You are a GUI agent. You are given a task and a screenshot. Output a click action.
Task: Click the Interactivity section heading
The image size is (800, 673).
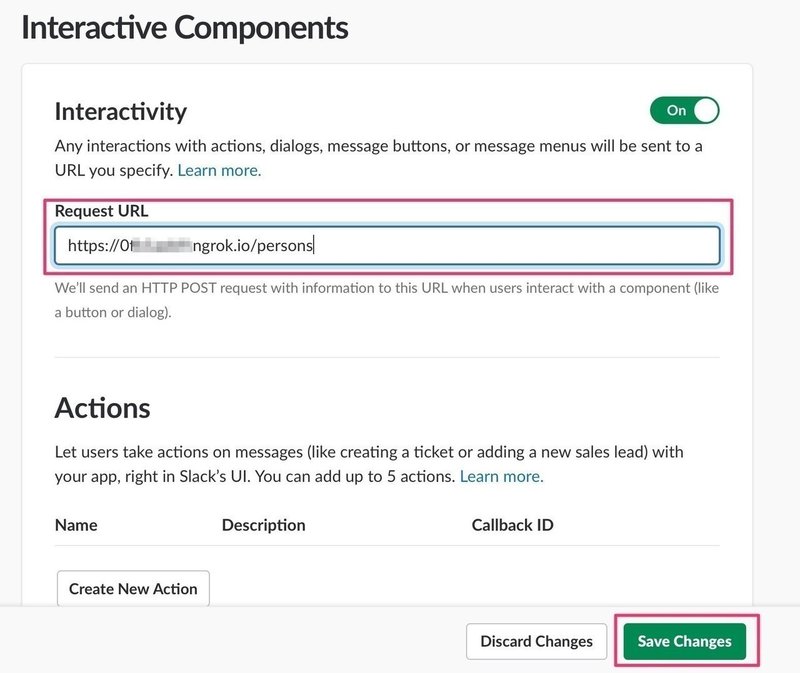121,111
